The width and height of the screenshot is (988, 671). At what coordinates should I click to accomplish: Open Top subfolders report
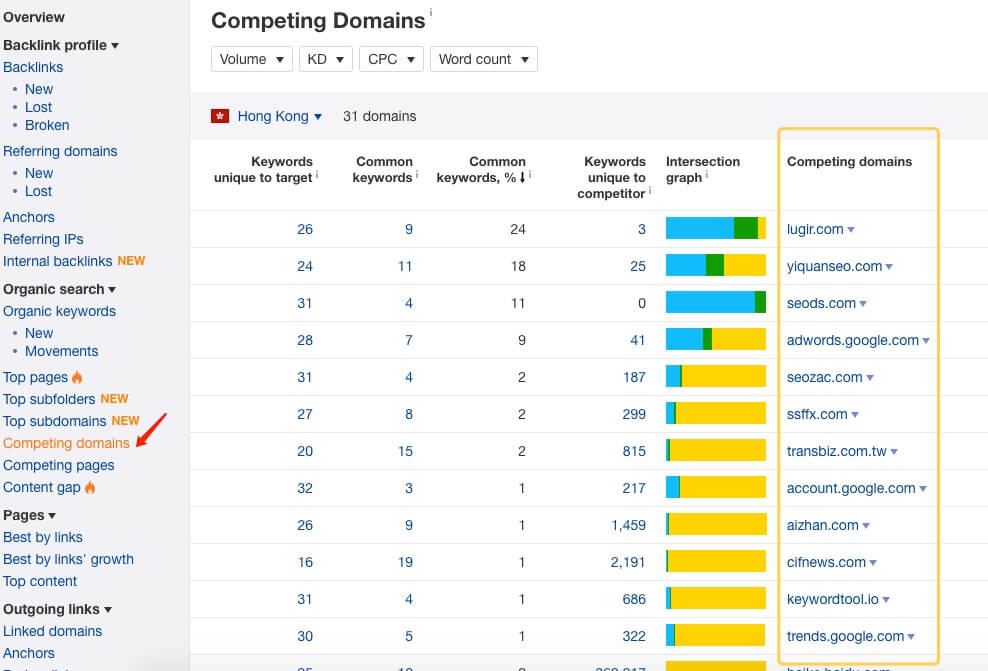tap(49, 399)
